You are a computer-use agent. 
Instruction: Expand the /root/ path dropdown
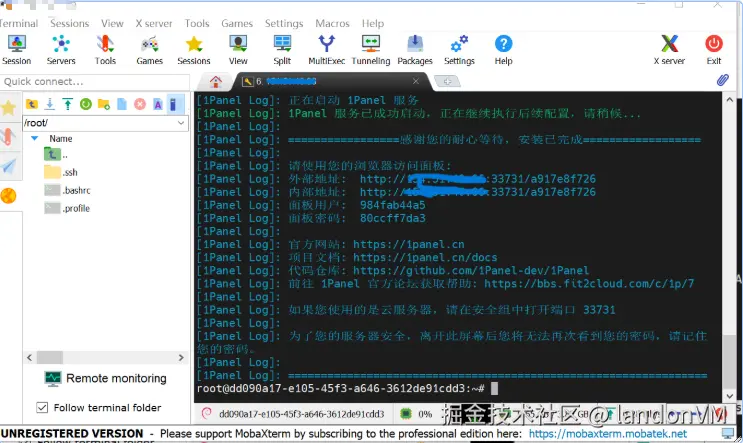[x=181, y=123]
